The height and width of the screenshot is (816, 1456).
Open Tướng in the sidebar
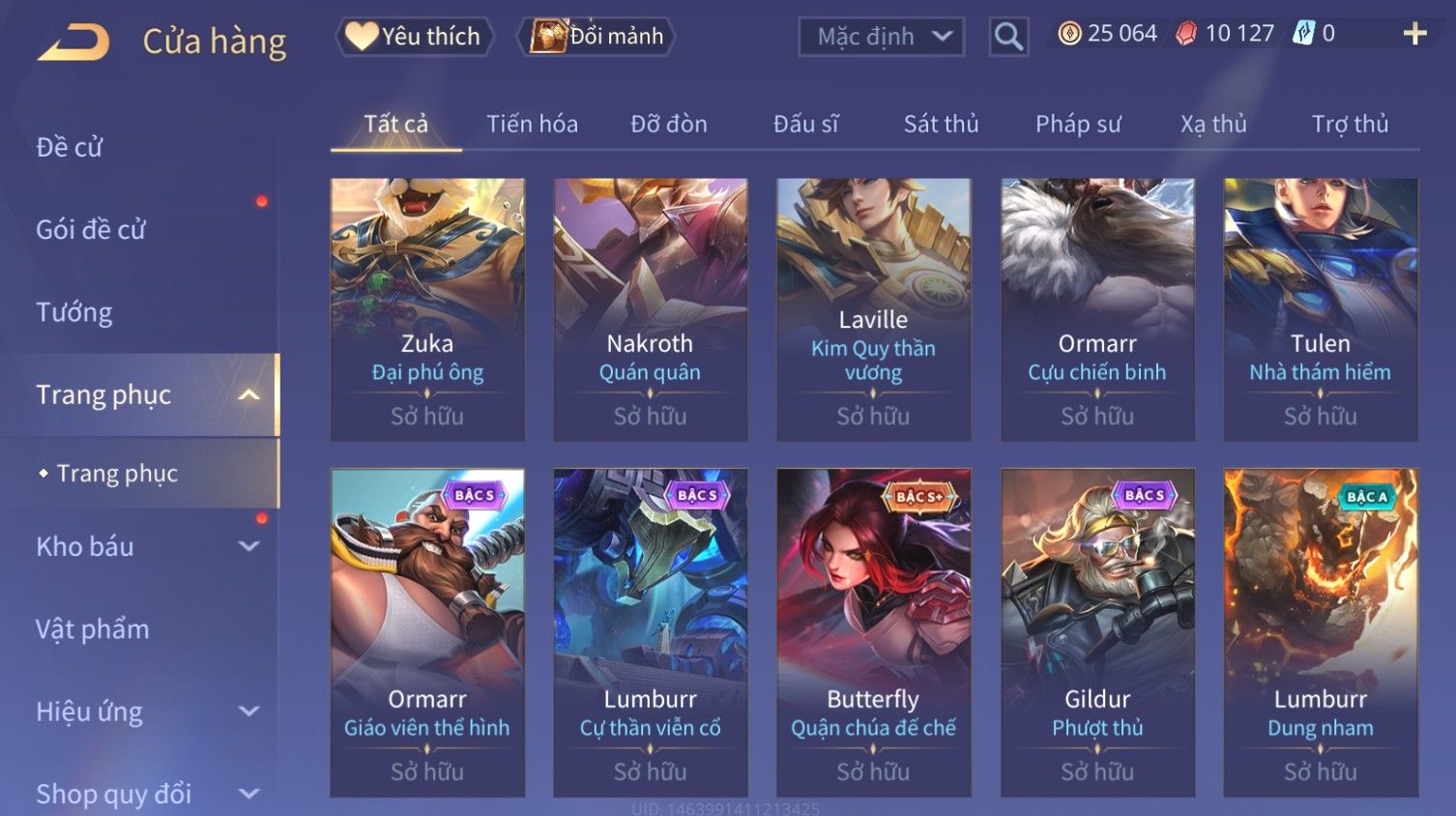(x=74, y=312)
